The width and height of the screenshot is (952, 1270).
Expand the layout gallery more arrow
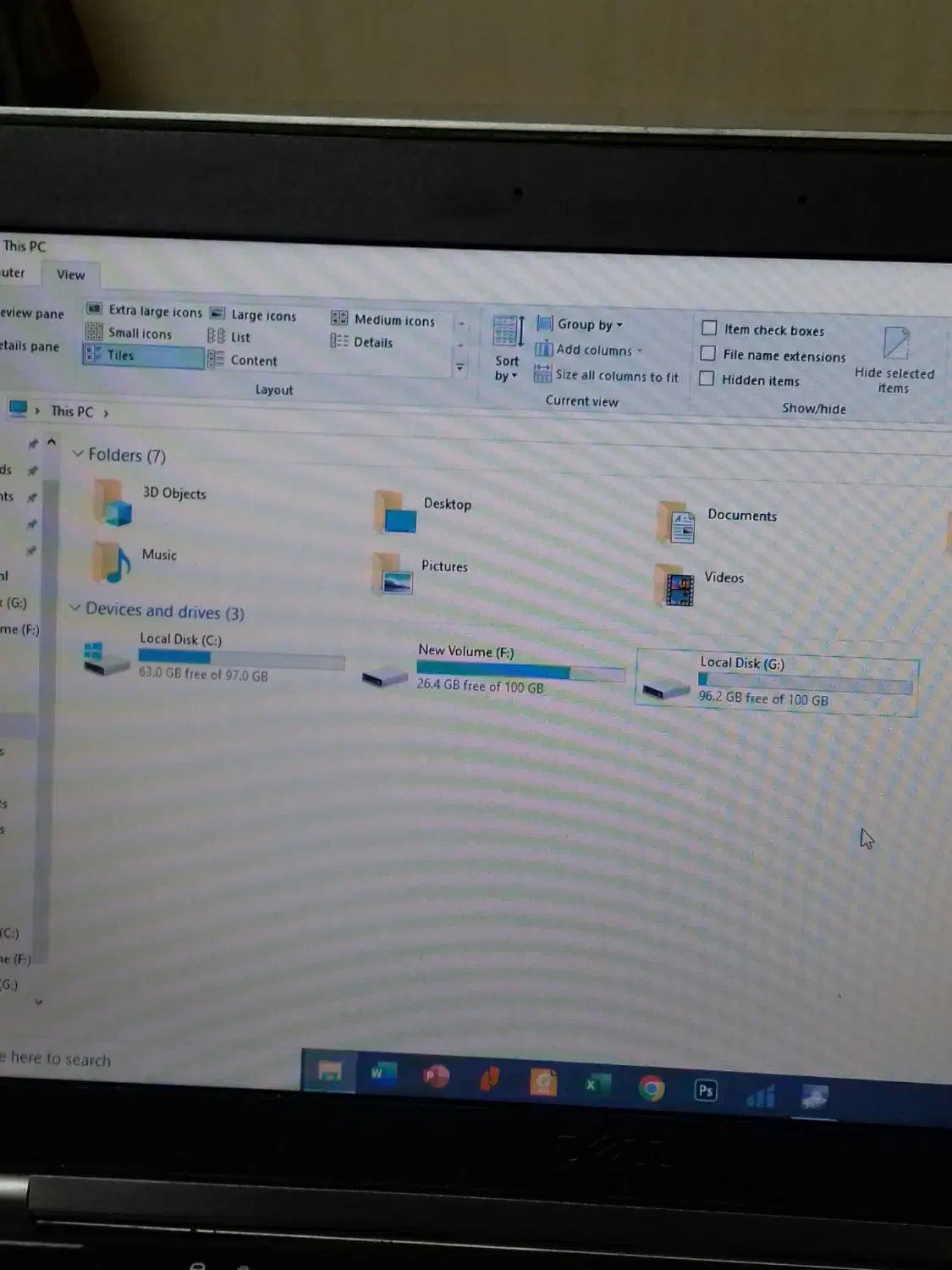point(459,367)
